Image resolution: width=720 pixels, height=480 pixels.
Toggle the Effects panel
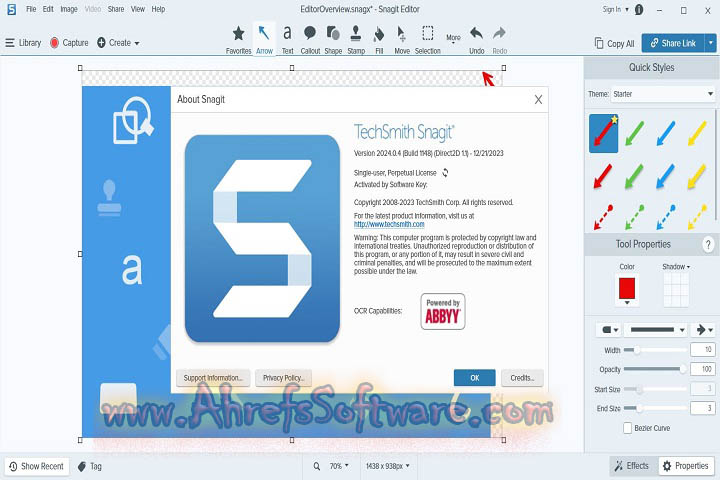630,466
